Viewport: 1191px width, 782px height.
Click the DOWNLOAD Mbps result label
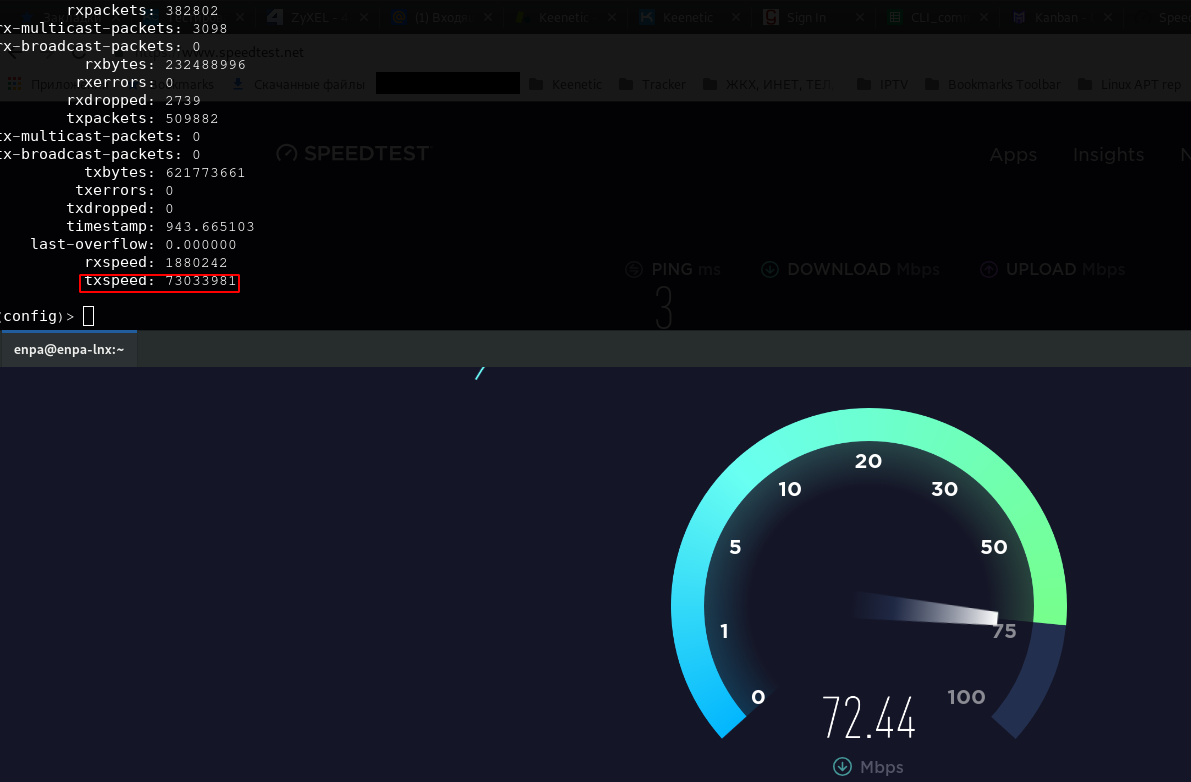[x=850, y=270]
